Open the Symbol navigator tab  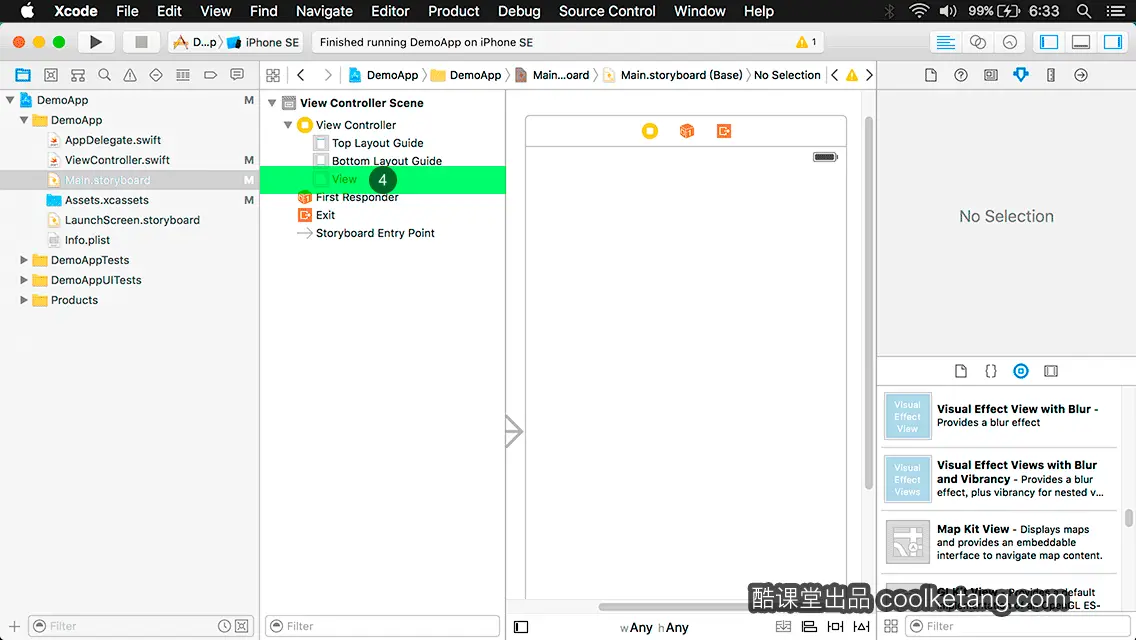tap(51, 75)
